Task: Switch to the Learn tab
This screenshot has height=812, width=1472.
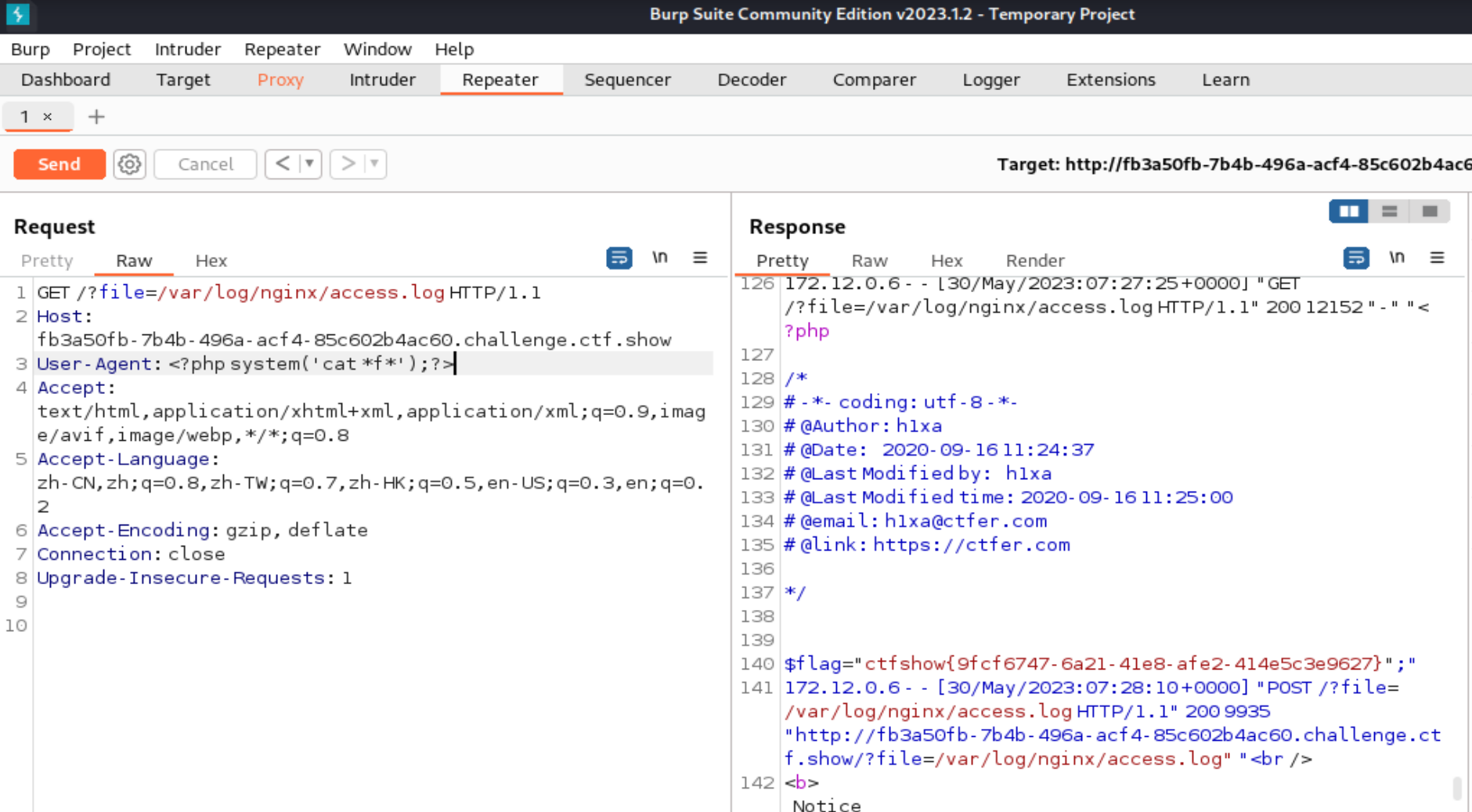Action: pyautogui.click(x=1226, y=80)
